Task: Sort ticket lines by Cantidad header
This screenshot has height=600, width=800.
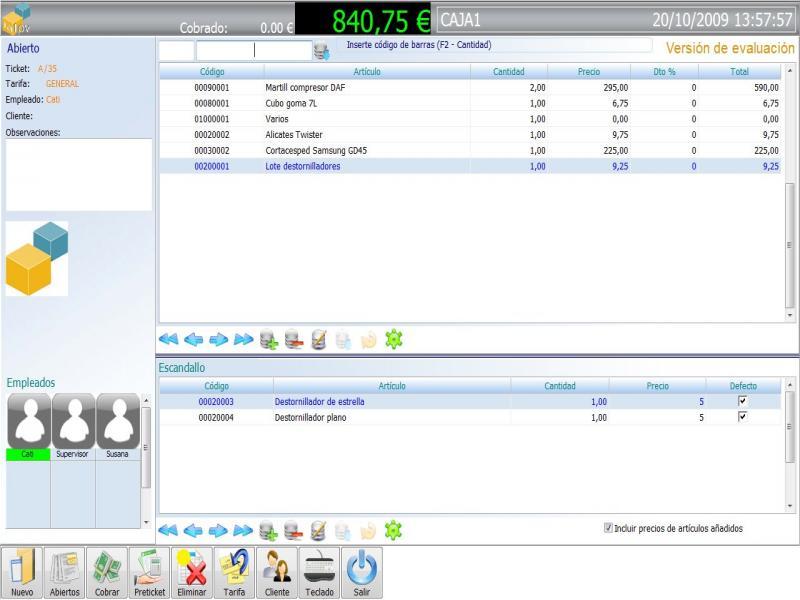Action: 509,71
